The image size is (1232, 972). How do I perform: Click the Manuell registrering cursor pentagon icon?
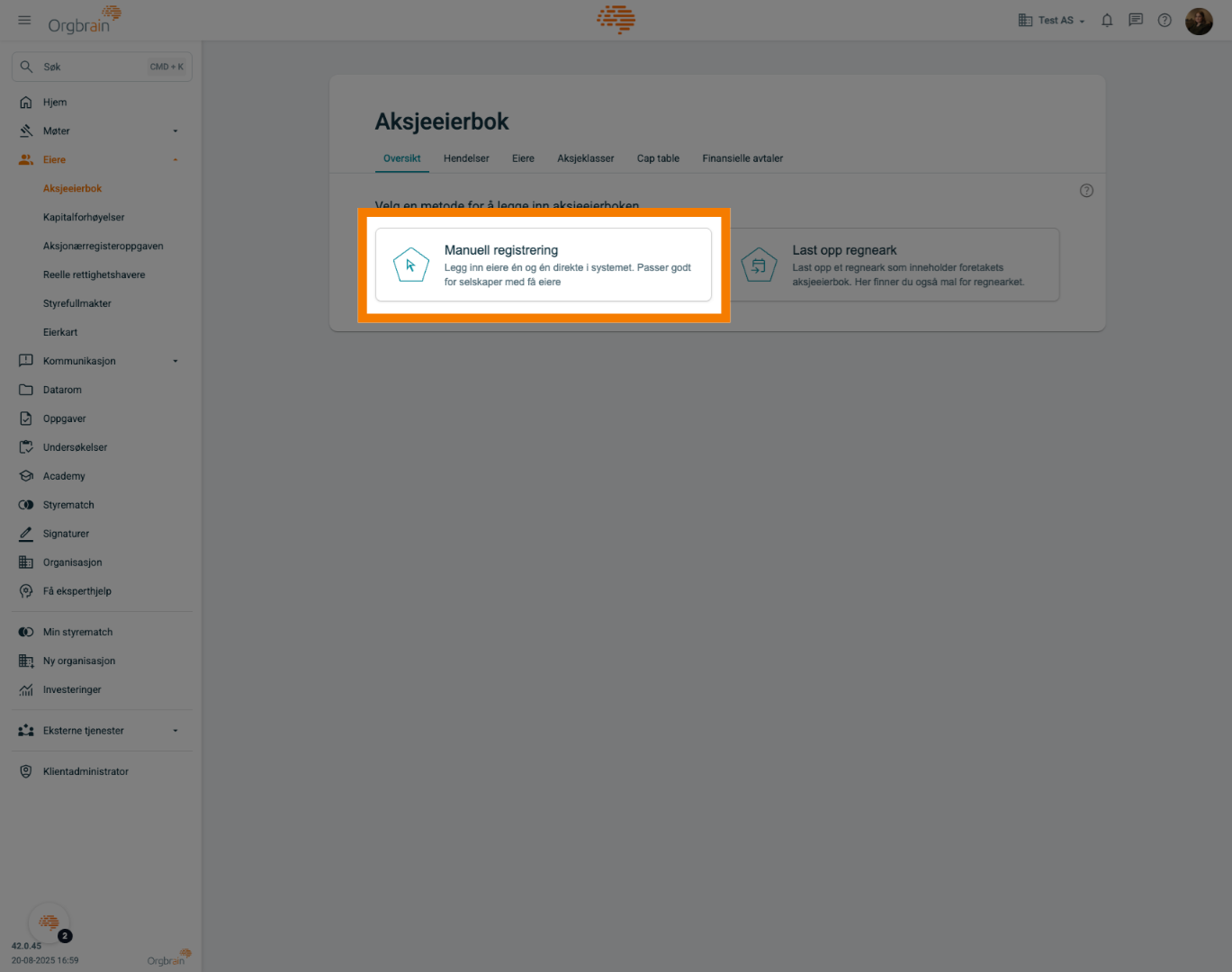click(411, 265)
